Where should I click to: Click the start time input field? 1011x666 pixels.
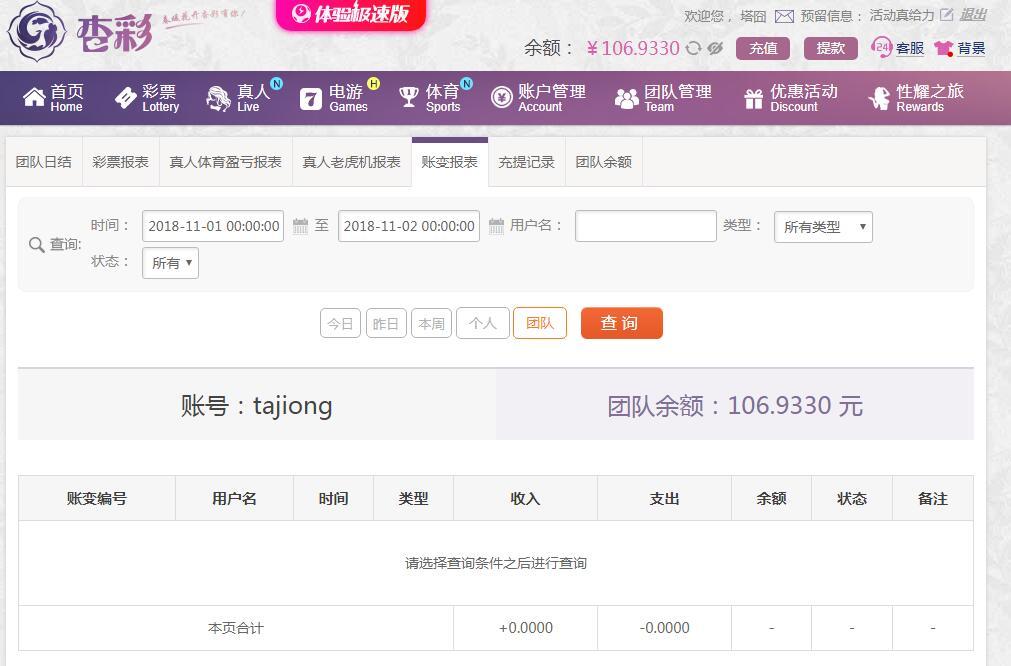coord(213,226)
